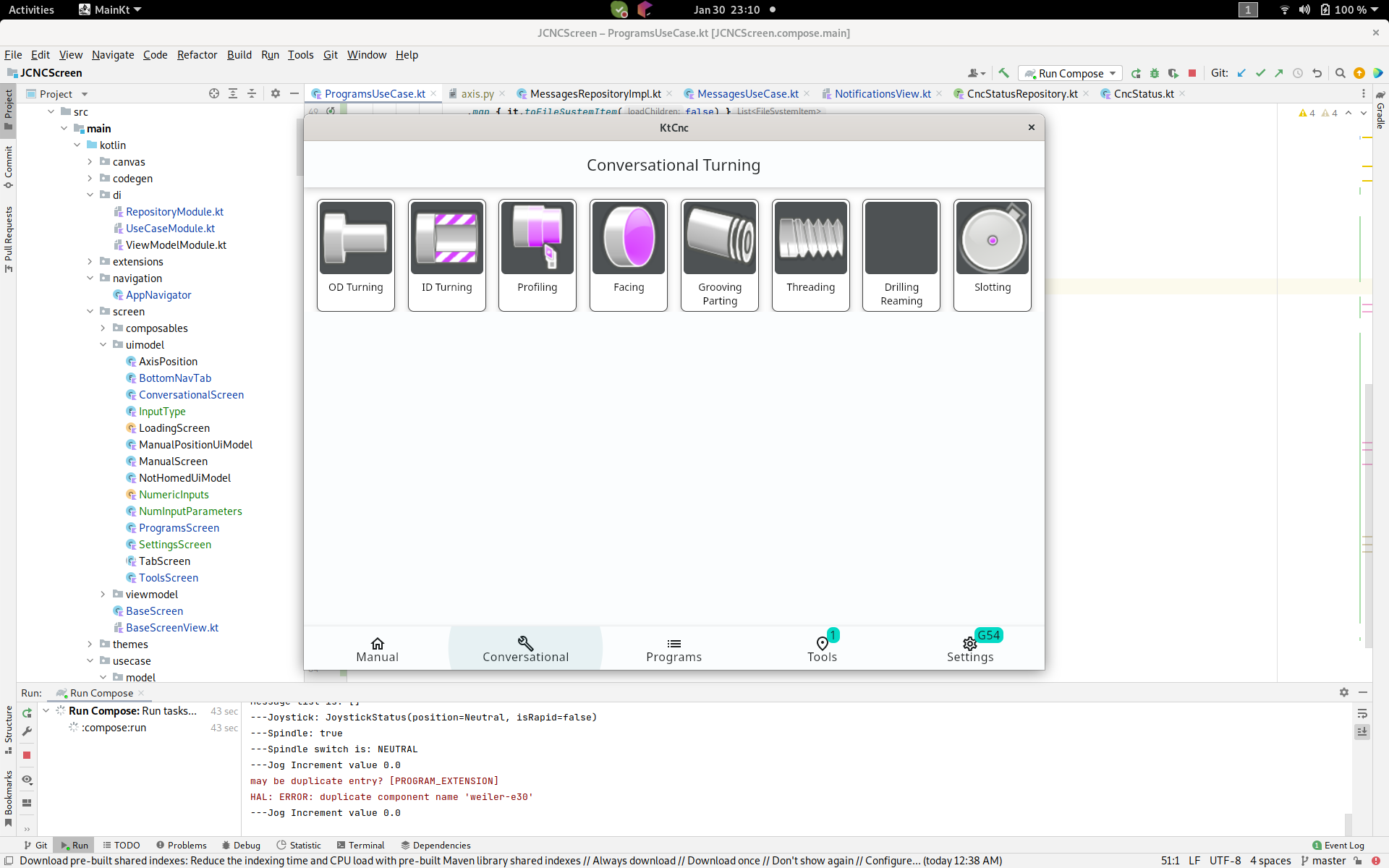Rollback changes via undo arrow icon

1317,73
